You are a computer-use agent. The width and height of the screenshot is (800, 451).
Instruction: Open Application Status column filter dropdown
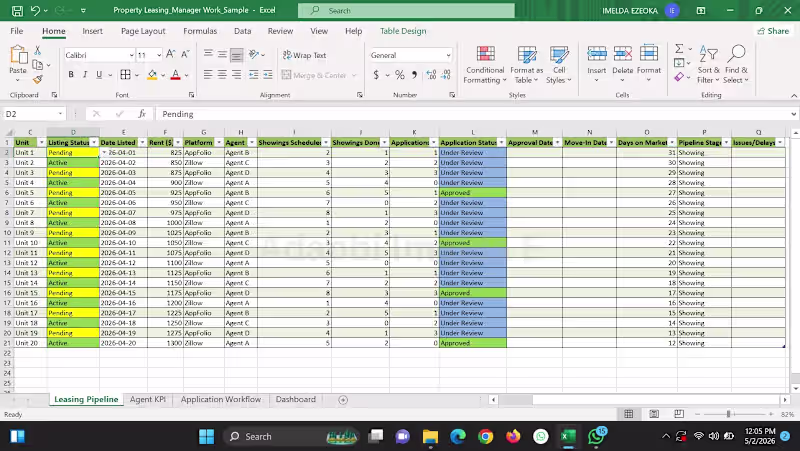pyautogui.click(x=502, y=142)
